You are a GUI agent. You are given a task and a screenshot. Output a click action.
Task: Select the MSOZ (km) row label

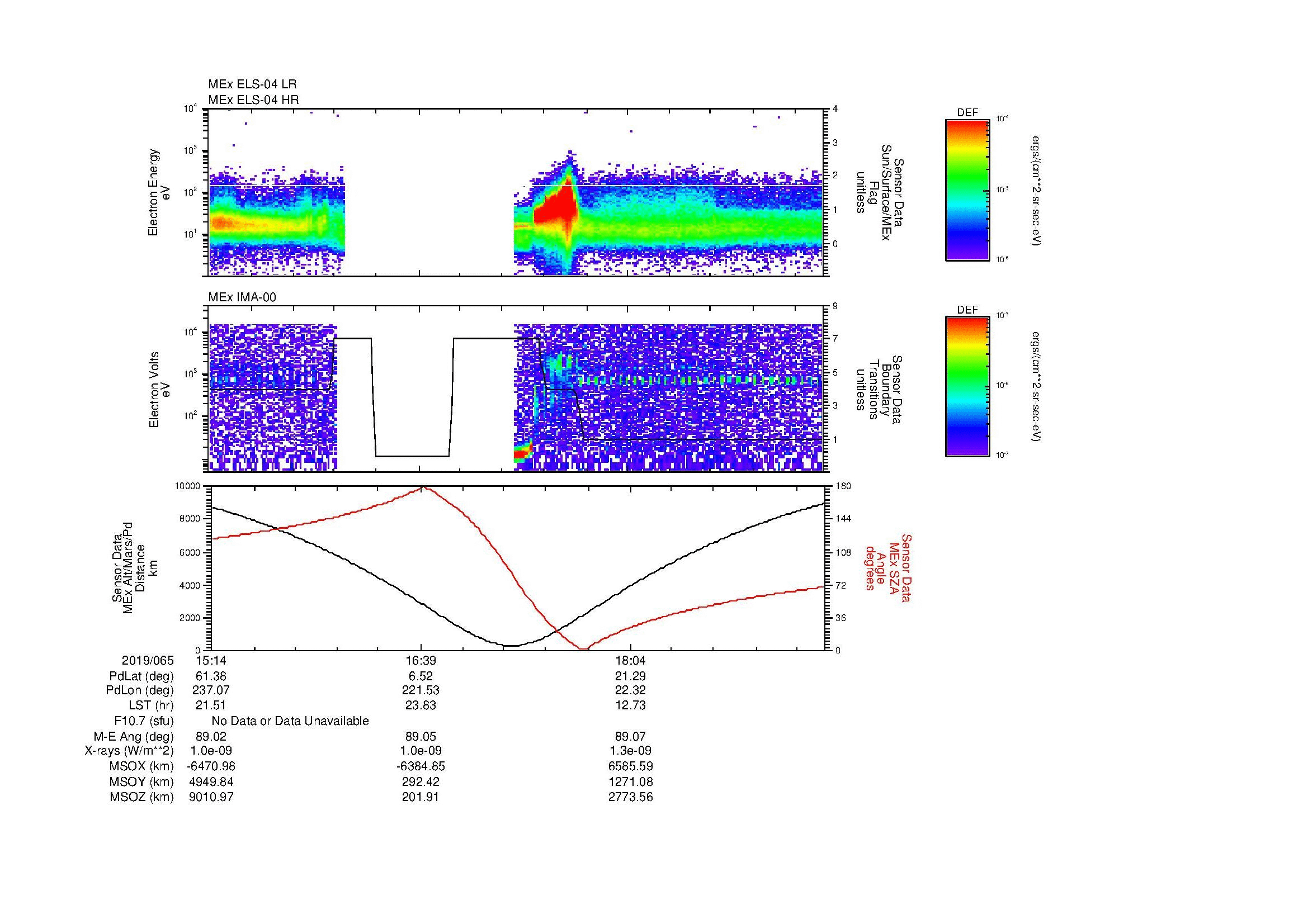coord(142,797)
